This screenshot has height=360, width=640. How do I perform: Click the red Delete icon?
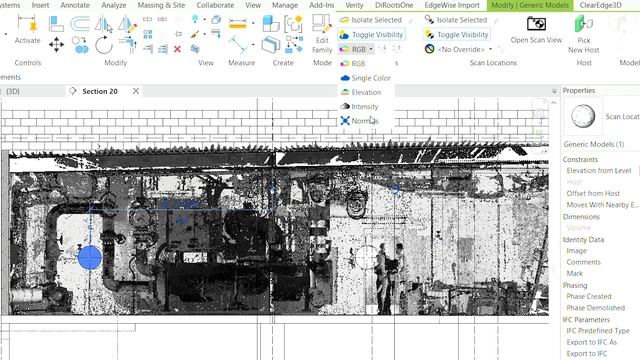click(177, 49)
